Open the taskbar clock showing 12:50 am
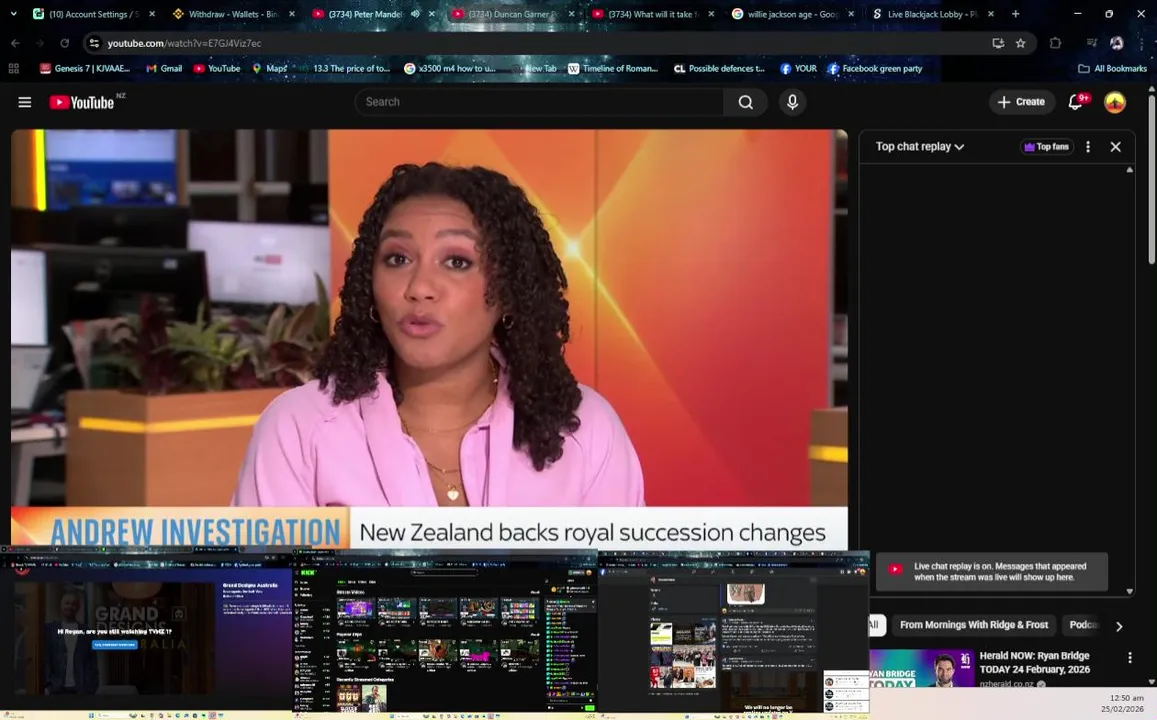 (1123, 703)
